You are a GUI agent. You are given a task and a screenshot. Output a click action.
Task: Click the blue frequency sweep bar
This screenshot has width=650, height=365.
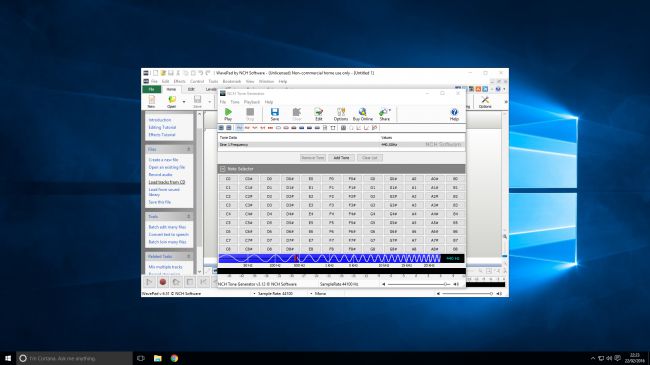330,258
